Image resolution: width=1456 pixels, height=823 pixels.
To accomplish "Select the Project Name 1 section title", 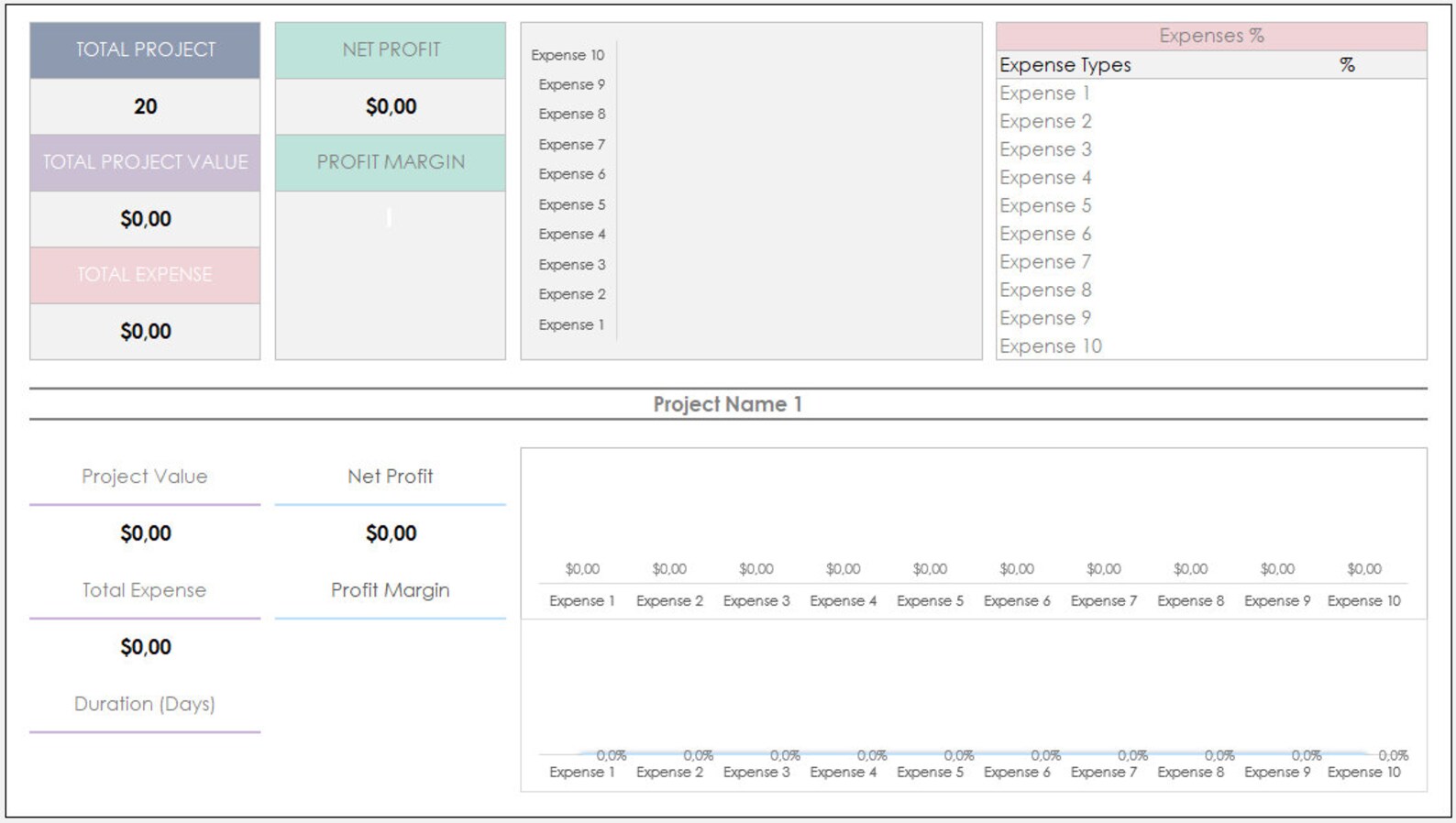I will coord(728,404).
